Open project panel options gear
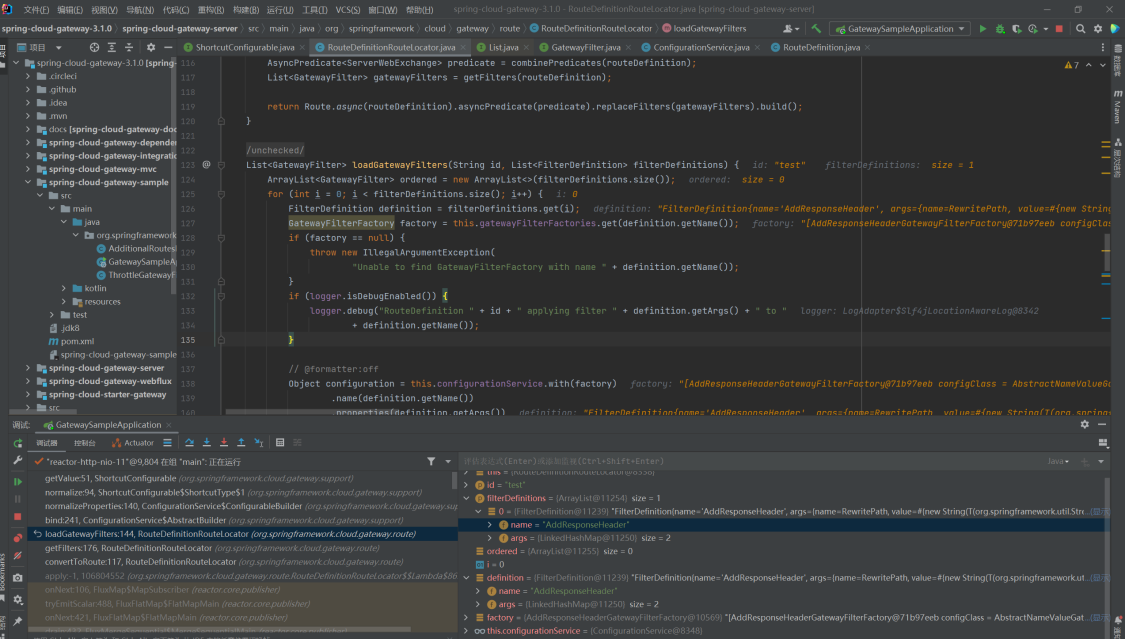 151,47
